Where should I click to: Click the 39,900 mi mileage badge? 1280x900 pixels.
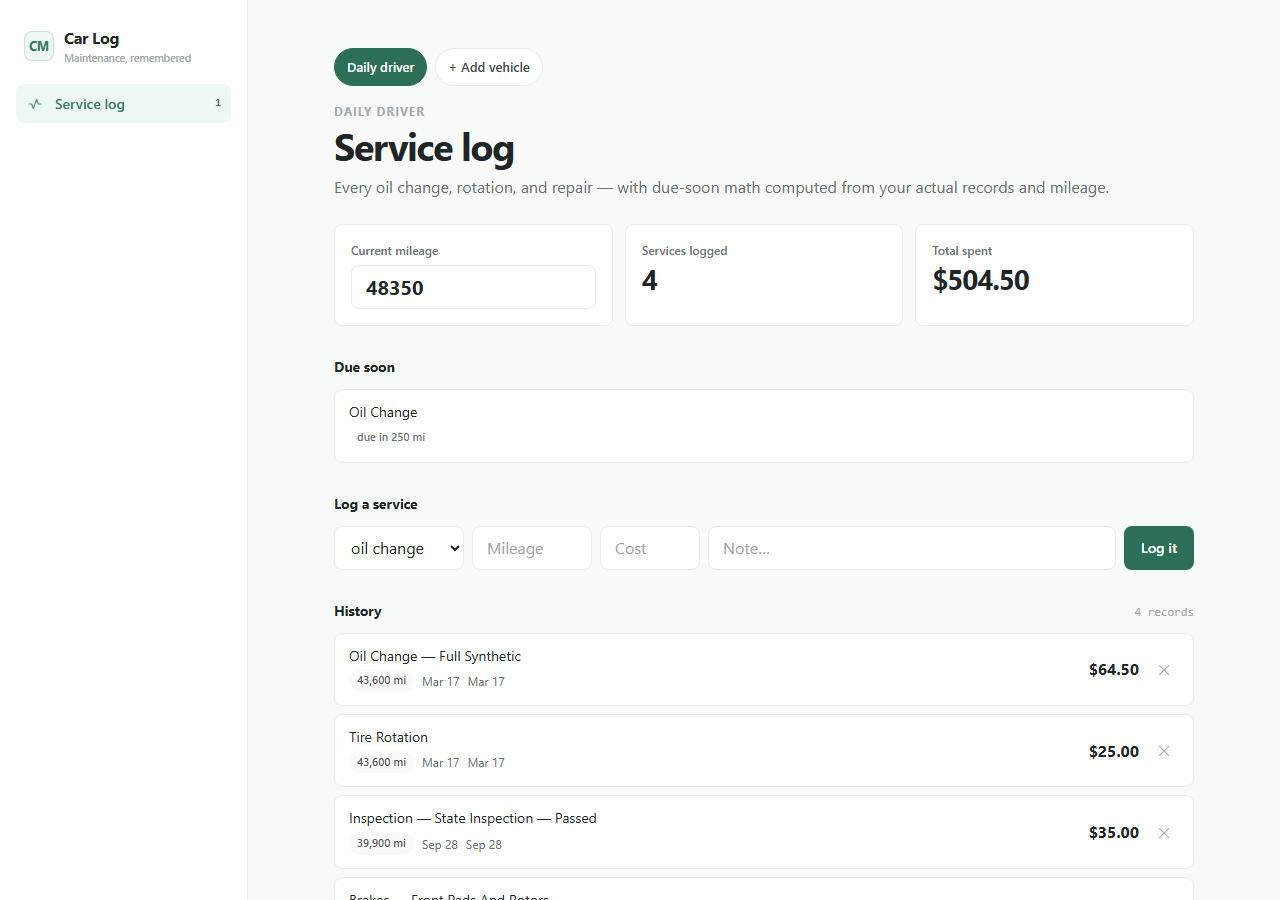[x=381, y=843]
